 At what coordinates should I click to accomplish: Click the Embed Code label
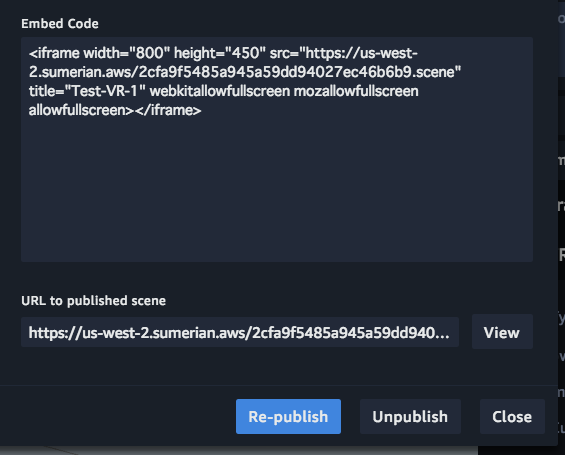(60, 24)
